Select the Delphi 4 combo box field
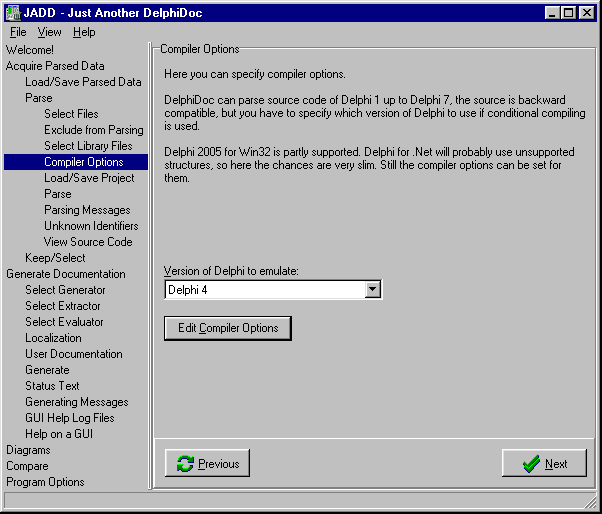The height and width of the screenshot is (514, 602). pos(264,290)
